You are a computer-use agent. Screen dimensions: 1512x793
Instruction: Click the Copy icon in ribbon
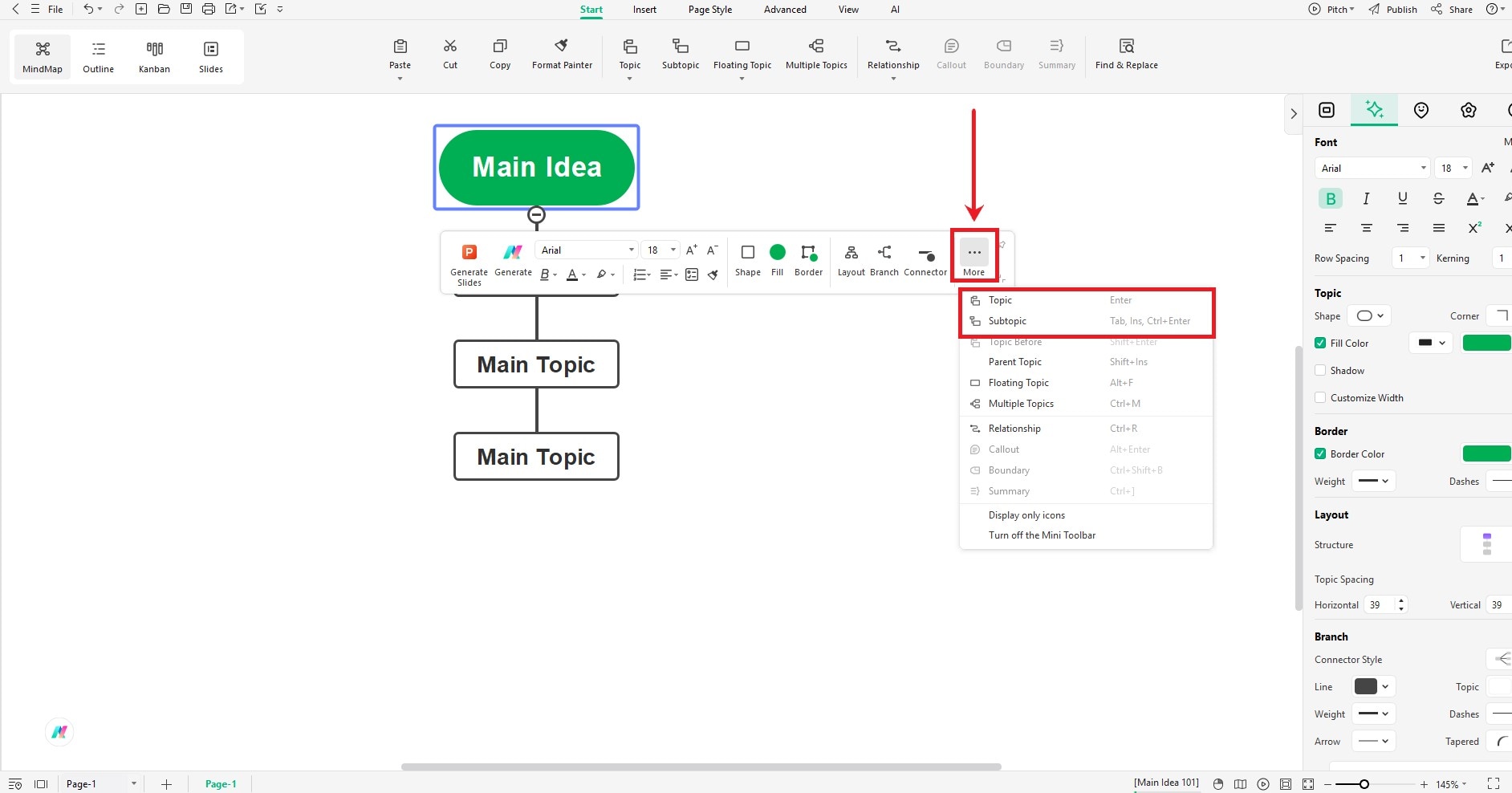500,46
